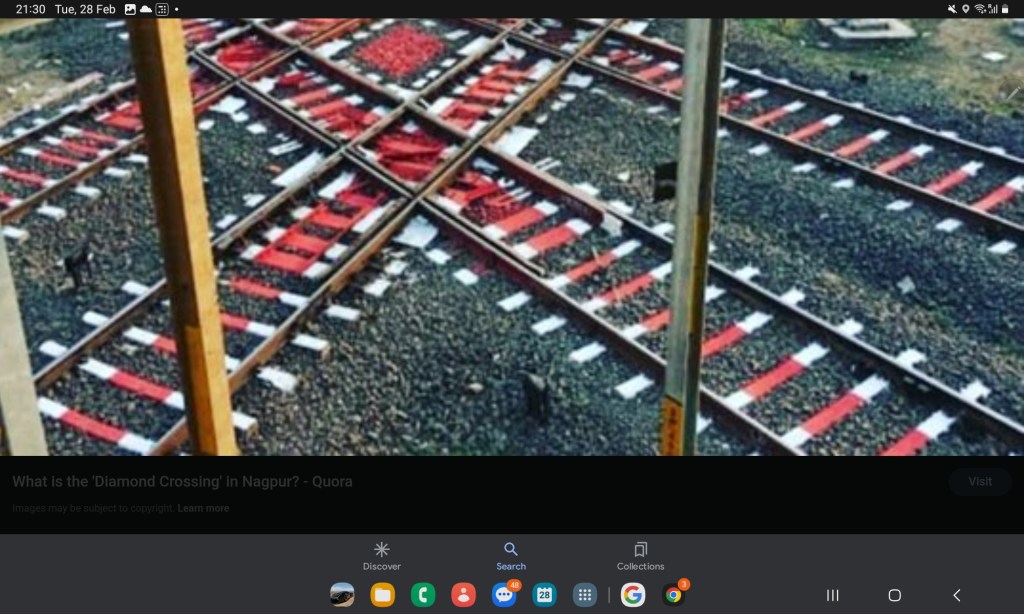This screenshot has width=1024, height=614.
Task: Open the all apps grid drawer
Action: point(585,595)
